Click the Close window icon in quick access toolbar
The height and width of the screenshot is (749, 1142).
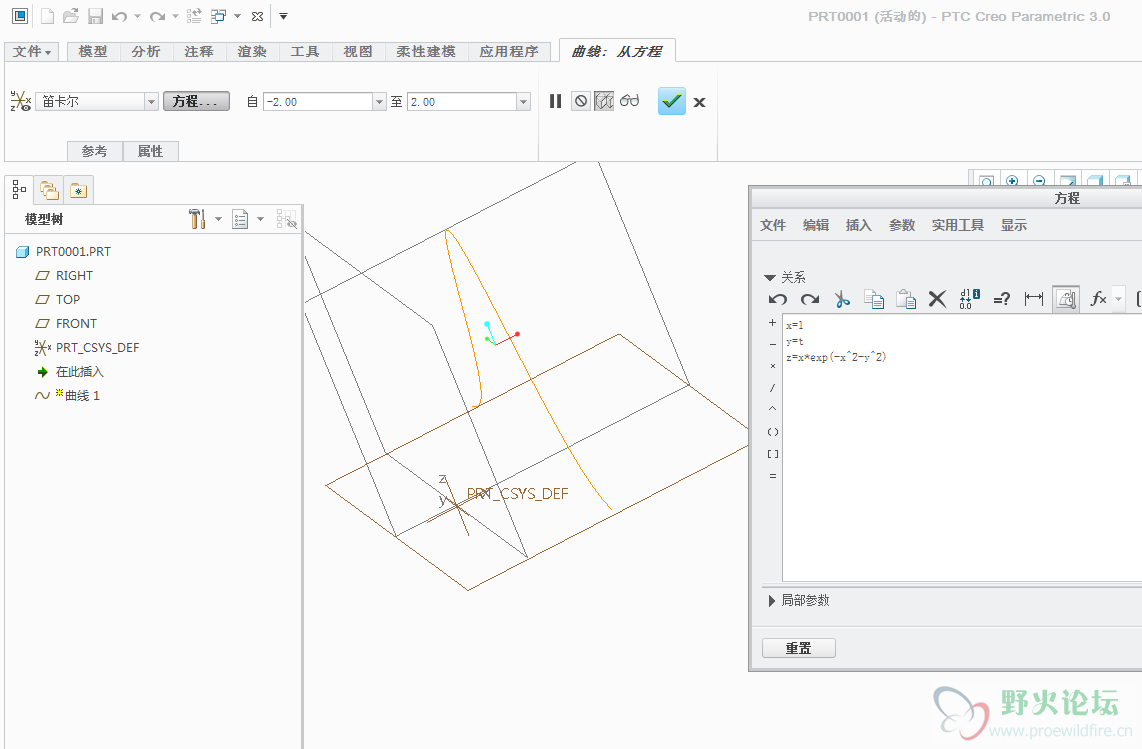click(x=257, y=16)
